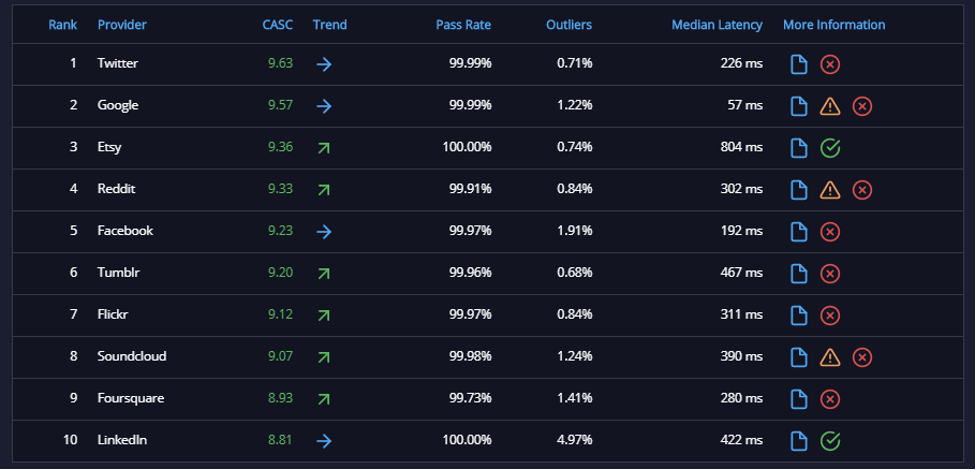
Task: Click the trend arrow for Twitter
Action: 323,64
